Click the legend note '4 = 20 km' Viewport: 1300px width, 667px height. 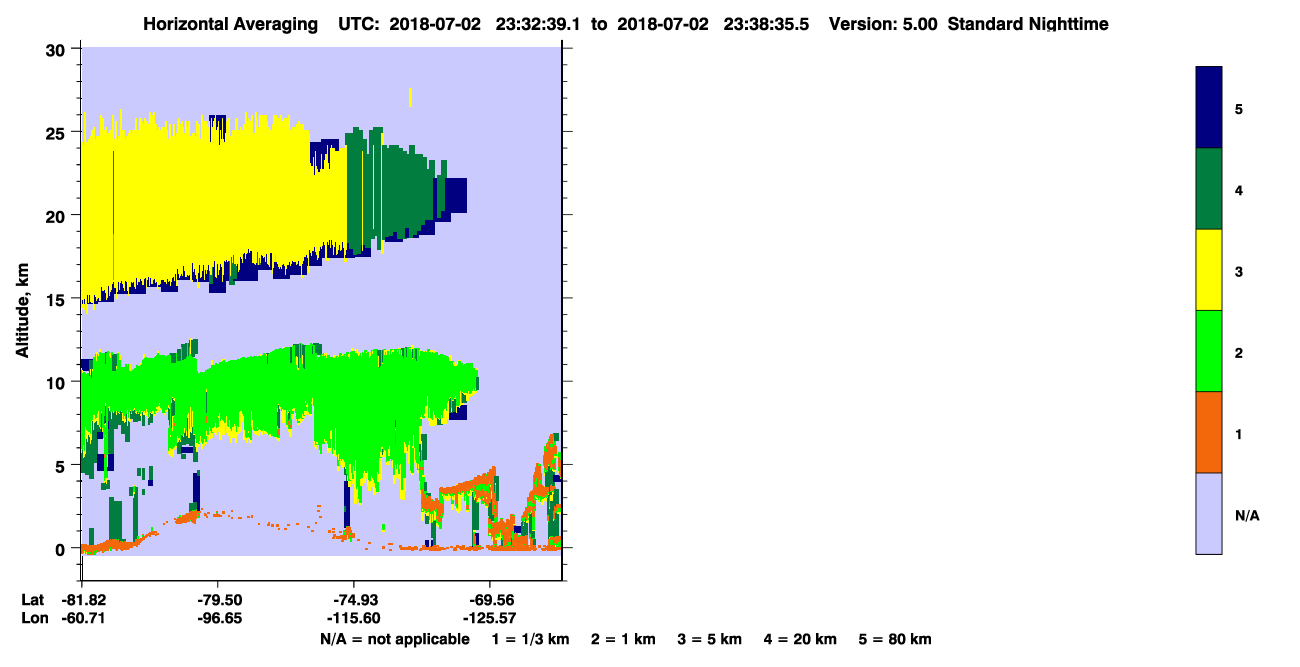point(800,639)
